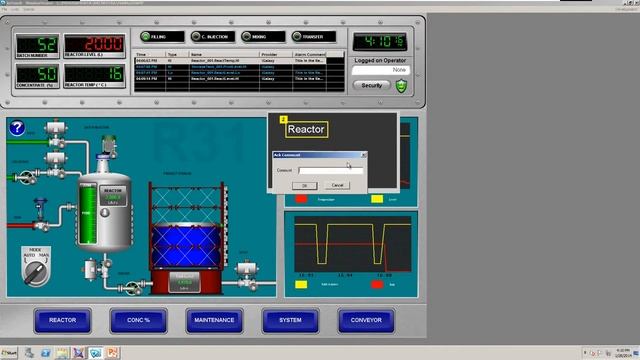Open the REACTOR navigation button
Image resolution: width=640 pixels, height=360 pixels.
pyautogui.click(x=62, y=320)
